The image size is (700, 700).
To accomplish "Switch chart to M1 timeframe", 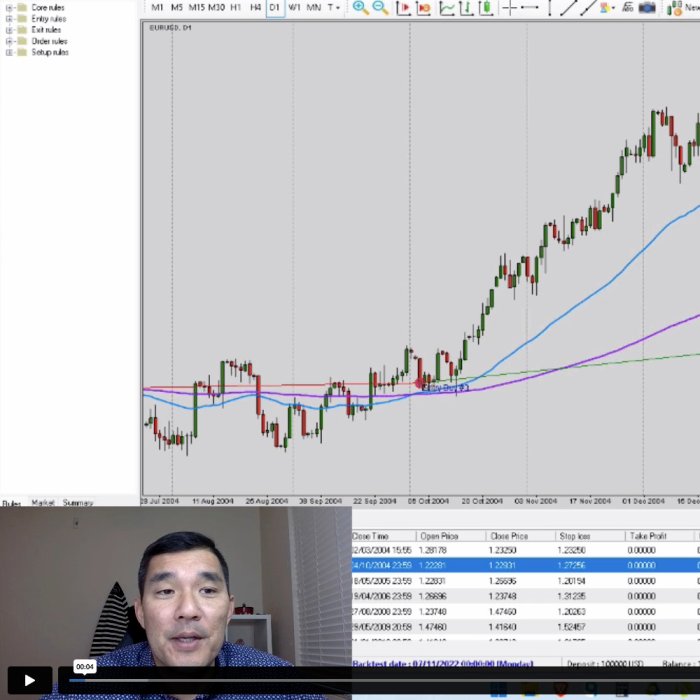I will click(157, 7).
